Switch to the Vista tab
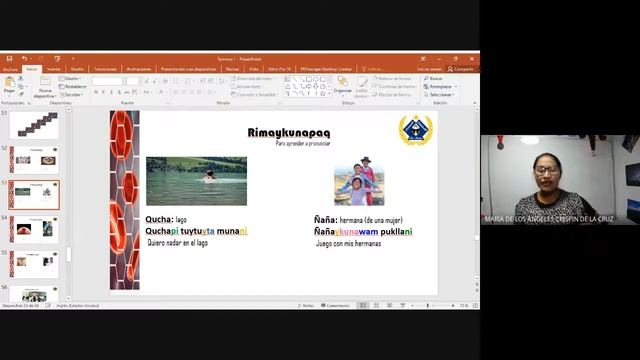640x360 pixels. pyautogui.click(x=254, y=69)
